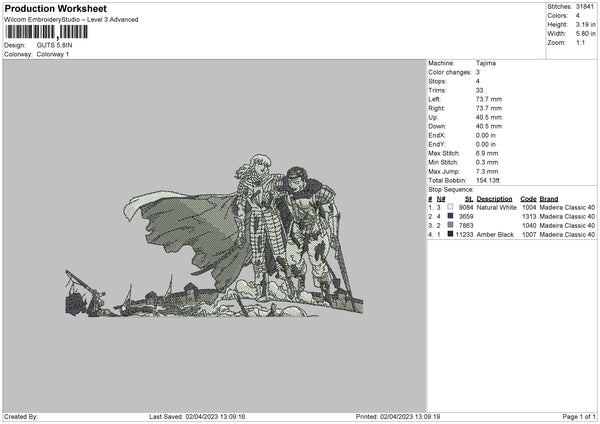The width and height of the screenshot is (600, 424).
Task: Select the Color changes value 3
Action: [478, 72]
